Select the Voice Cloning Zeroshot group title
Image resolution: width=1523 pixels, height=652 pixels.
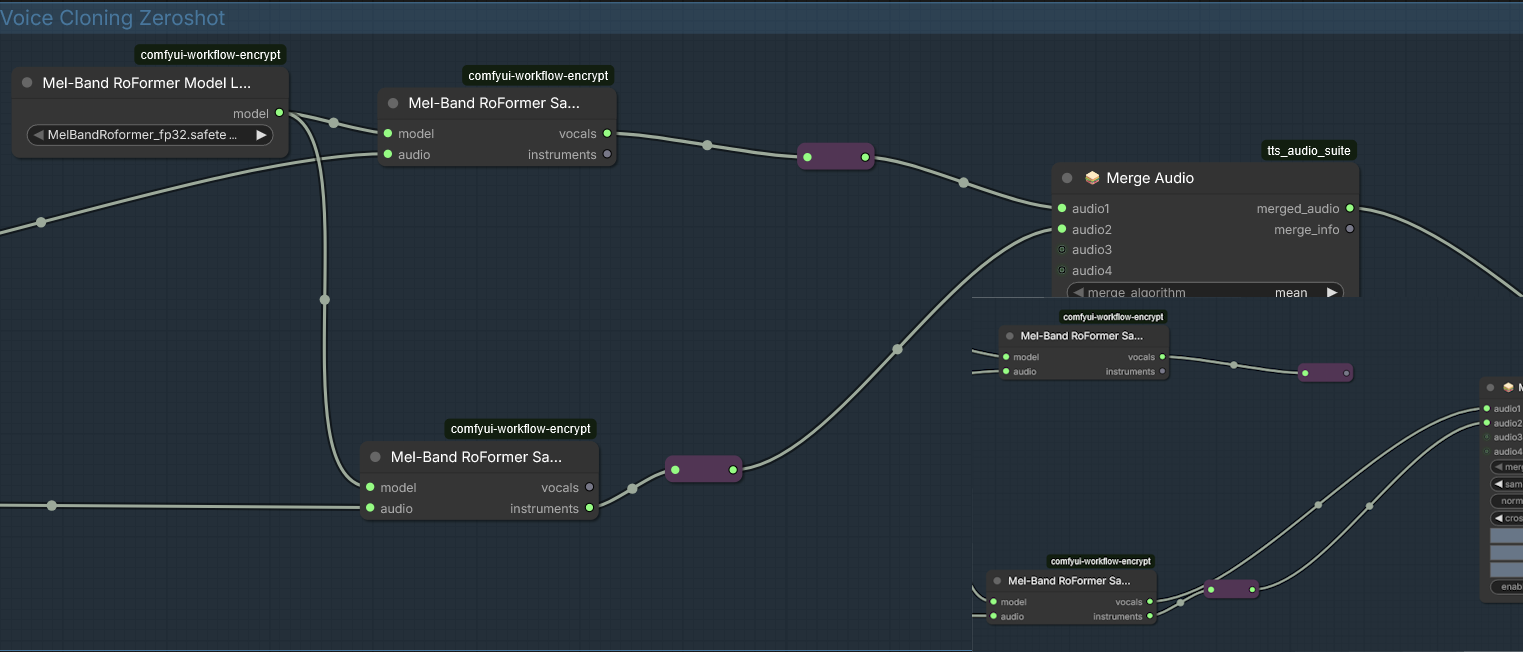point(112,18)
